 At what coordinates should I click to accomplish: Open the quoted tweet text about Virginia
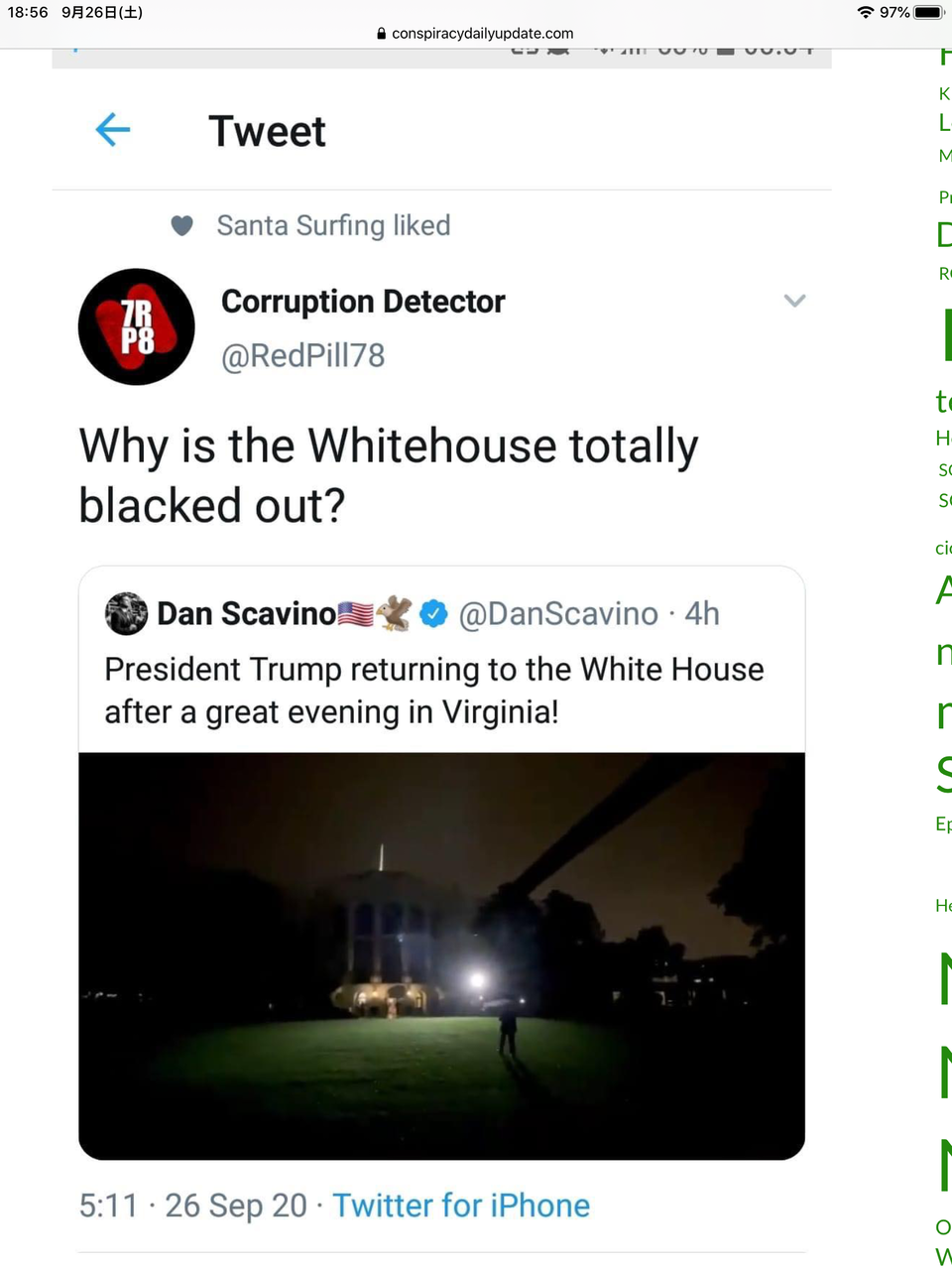[433, 691]
